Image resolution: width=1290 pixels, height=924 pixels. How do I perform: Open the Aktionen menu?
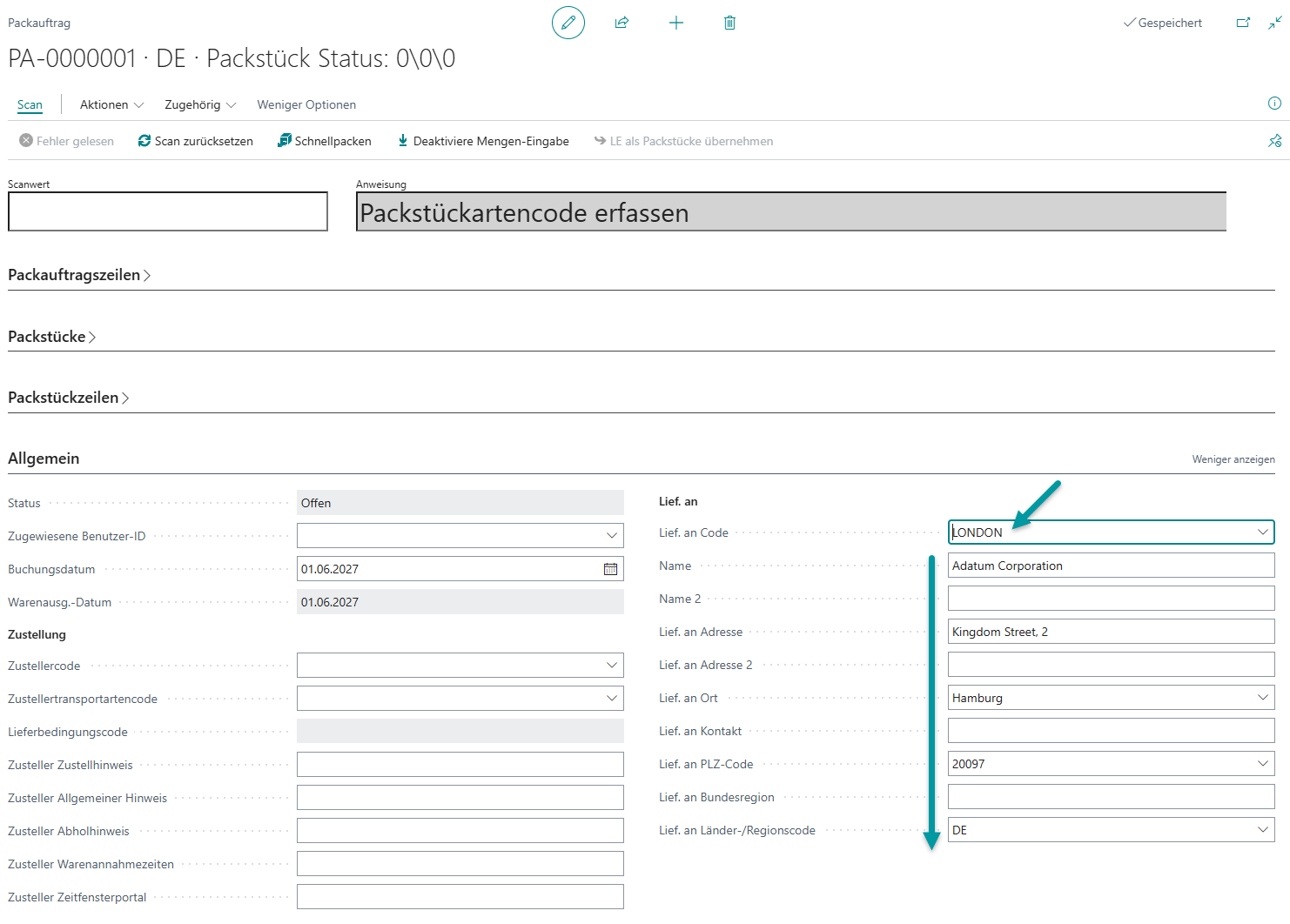(111, 104)
